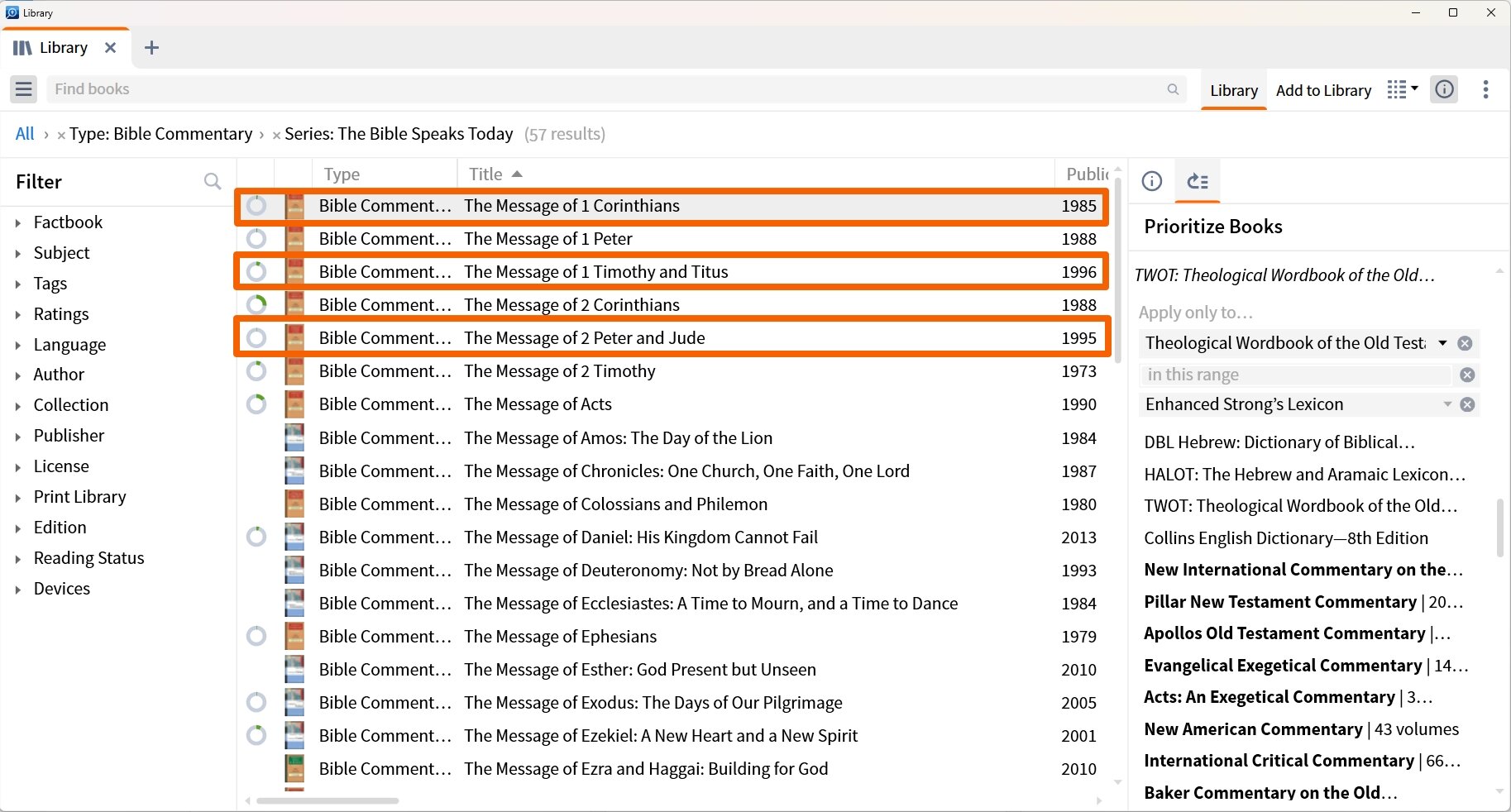The width and height of the screenshot is (1511, 812).
Task: Click the book list vertical scrollbar
Action: click(1118, 269)
